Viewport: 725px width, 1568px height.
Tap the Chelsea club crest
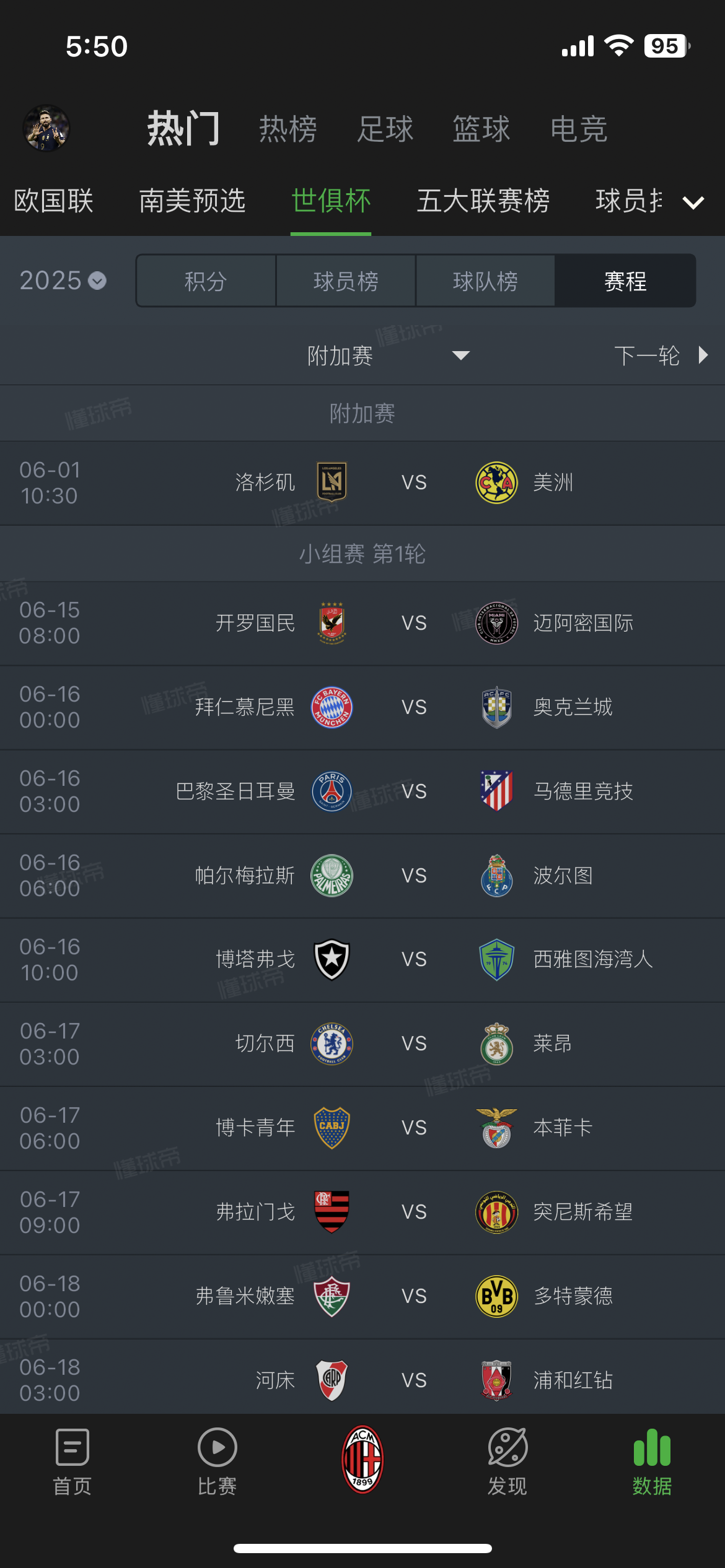(x=332, y=1043)
